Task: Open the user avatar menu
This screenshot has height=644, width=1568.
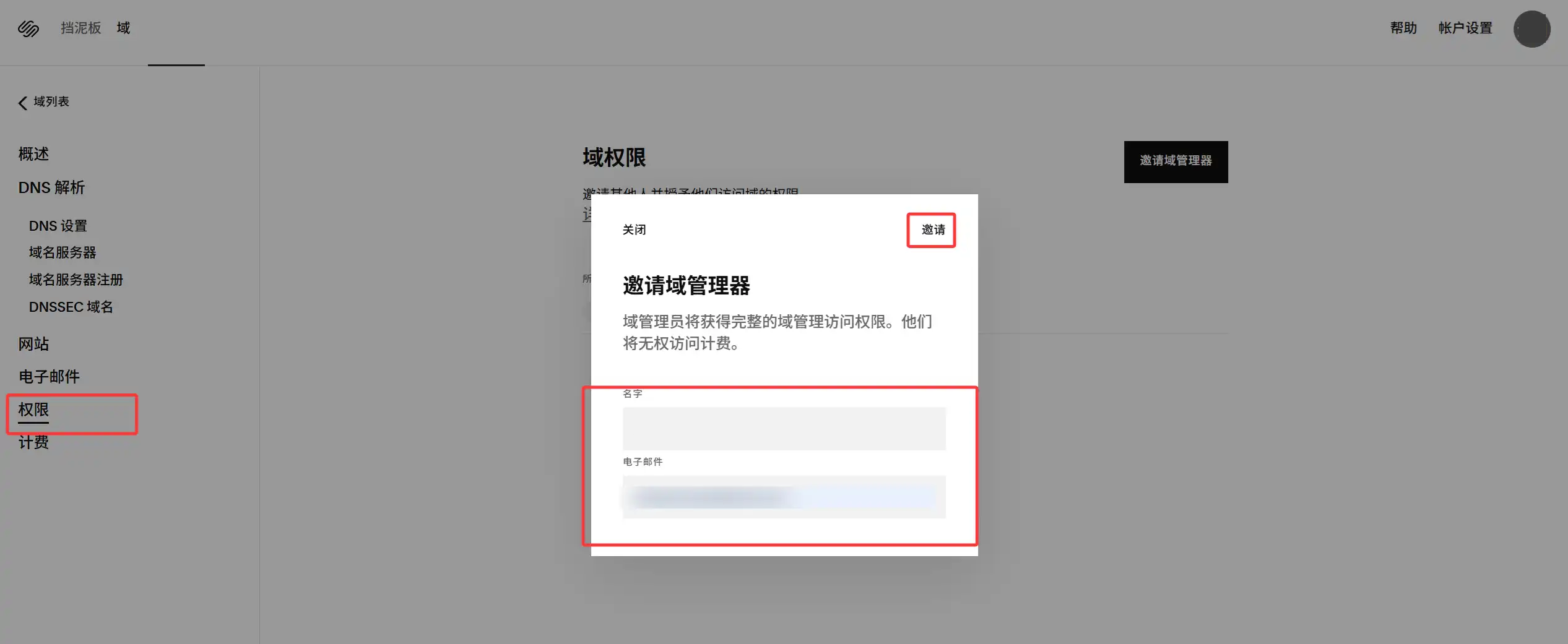Action: point(1531,28)
